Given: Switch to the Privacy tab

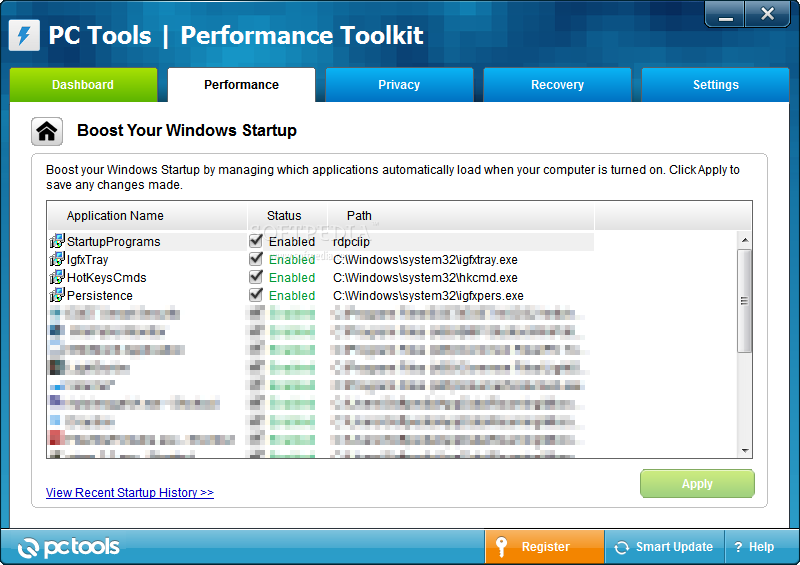Looking at the screenshot, I should [x=399, y=85].
